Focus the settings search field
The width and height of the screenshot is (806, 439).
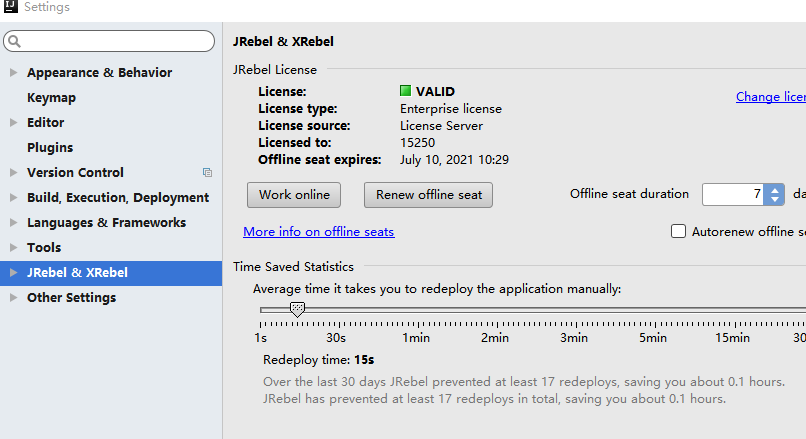(115, 42)
